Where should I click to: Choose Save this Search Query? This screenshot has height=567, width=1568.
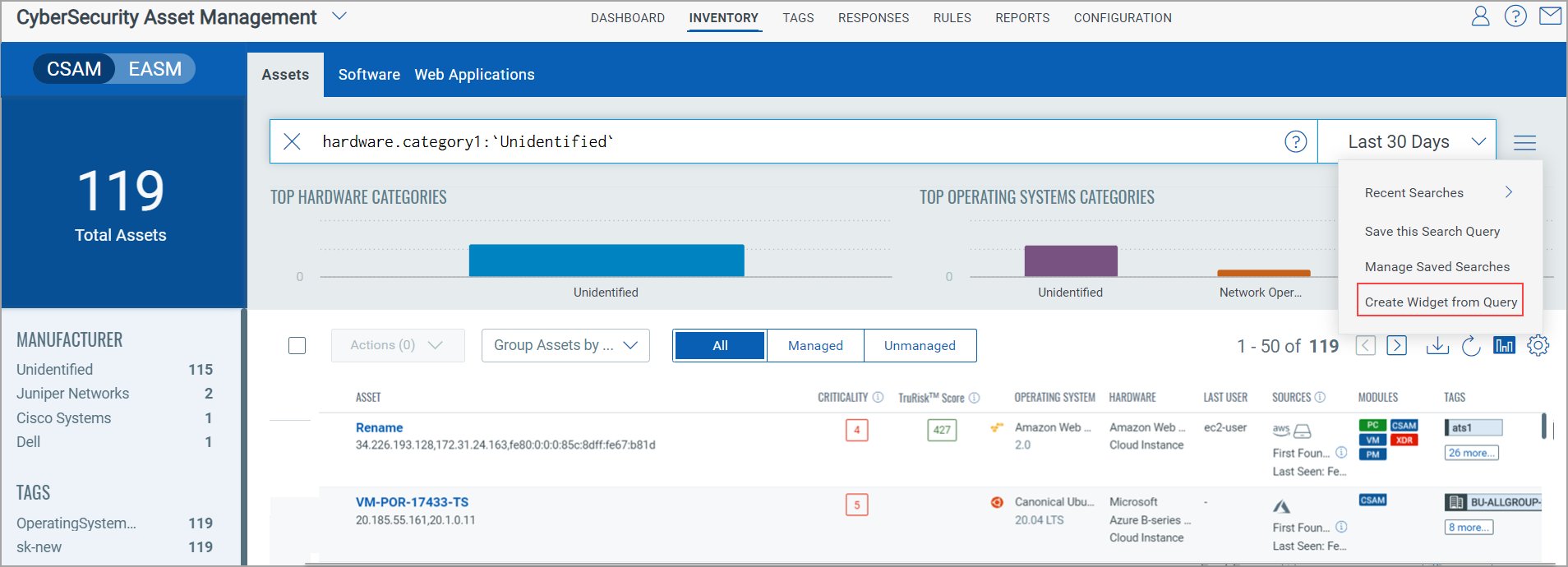[x=1432, y=232]
